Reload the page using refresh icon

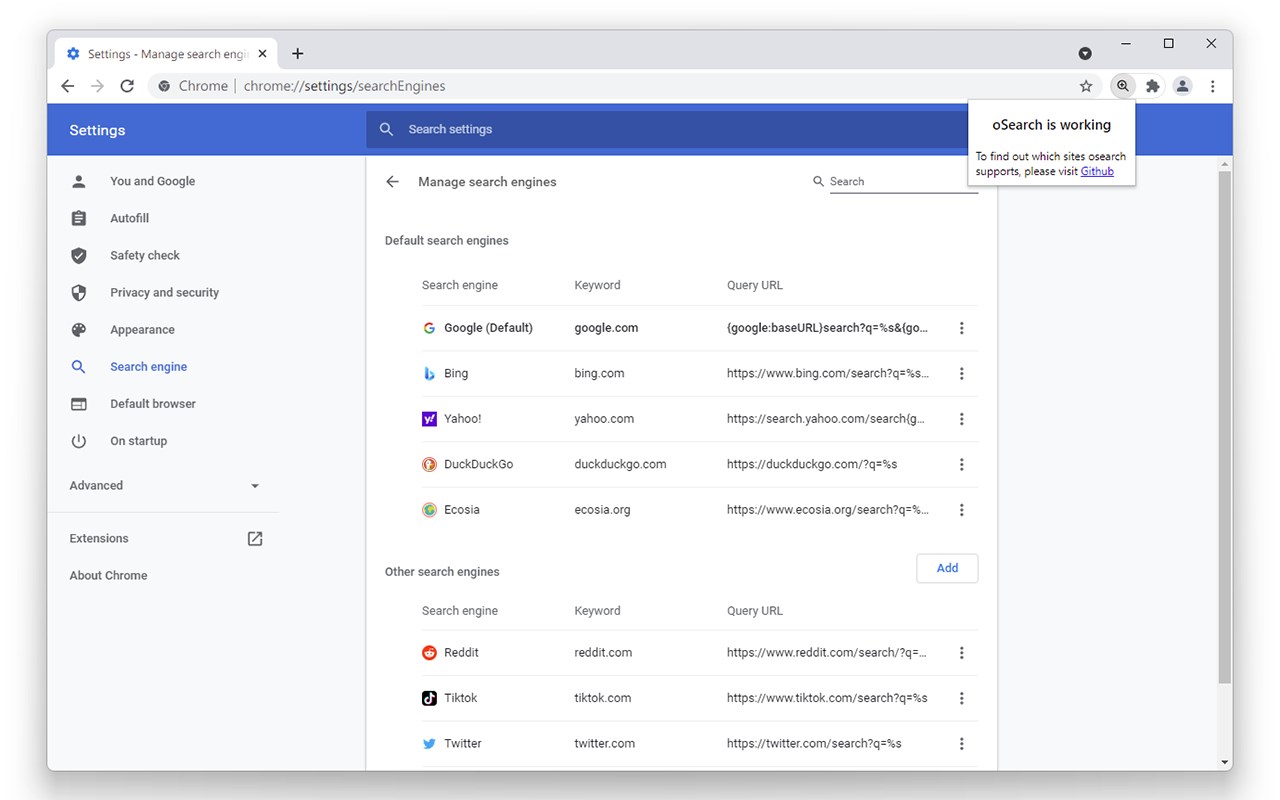pos(127,86)
